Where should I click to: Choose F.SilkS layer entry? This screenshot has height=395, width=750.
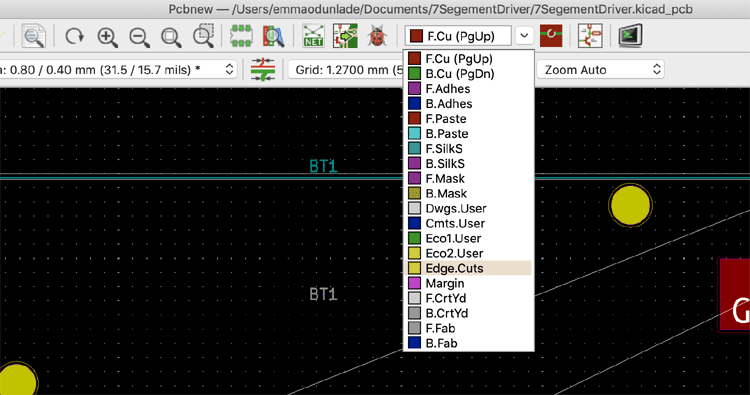tap(469, 149)
